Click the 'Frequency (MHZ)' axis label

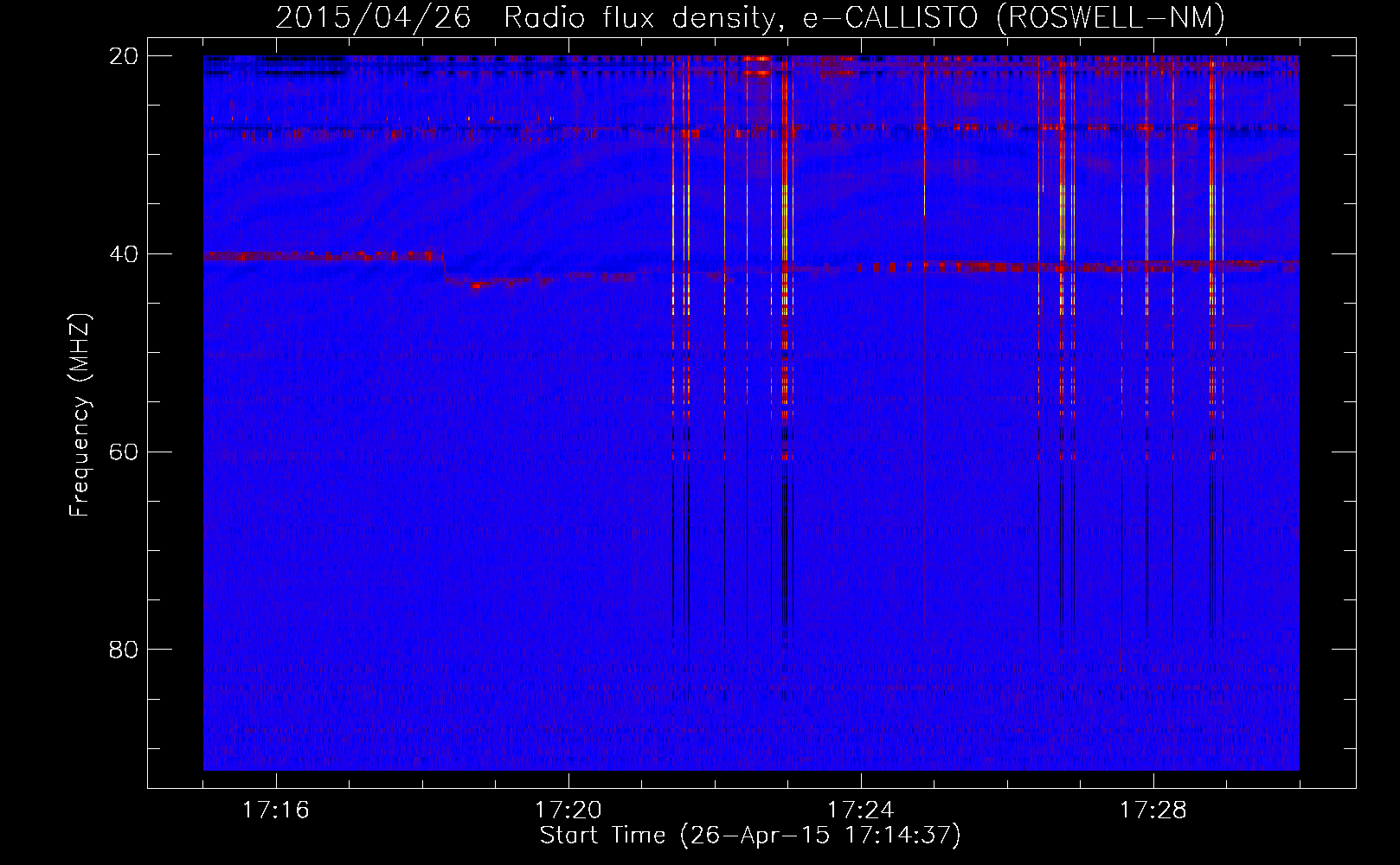click(80, 415)
